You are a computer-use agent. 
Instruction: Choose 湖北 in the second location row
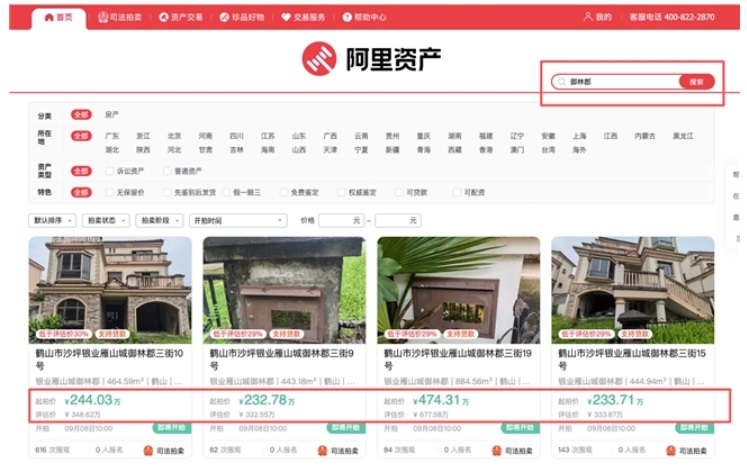(x=112, y=150)
